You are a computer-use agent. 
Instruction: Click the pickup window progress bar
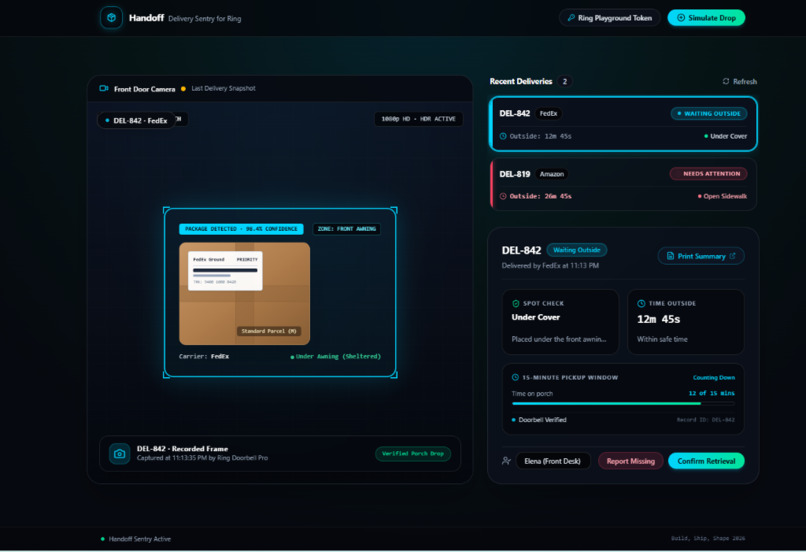click(623, 404)
